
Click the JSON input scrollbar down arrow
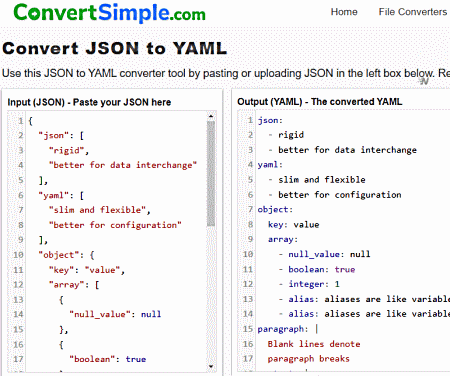[x=211, y=367]
